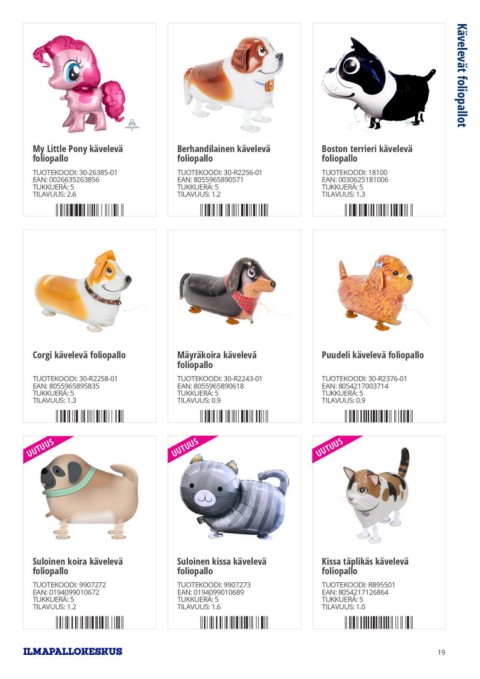Select the Mäyräkoira dachshund balloon image
Screen dimensions: 480x679
[228, 290]
